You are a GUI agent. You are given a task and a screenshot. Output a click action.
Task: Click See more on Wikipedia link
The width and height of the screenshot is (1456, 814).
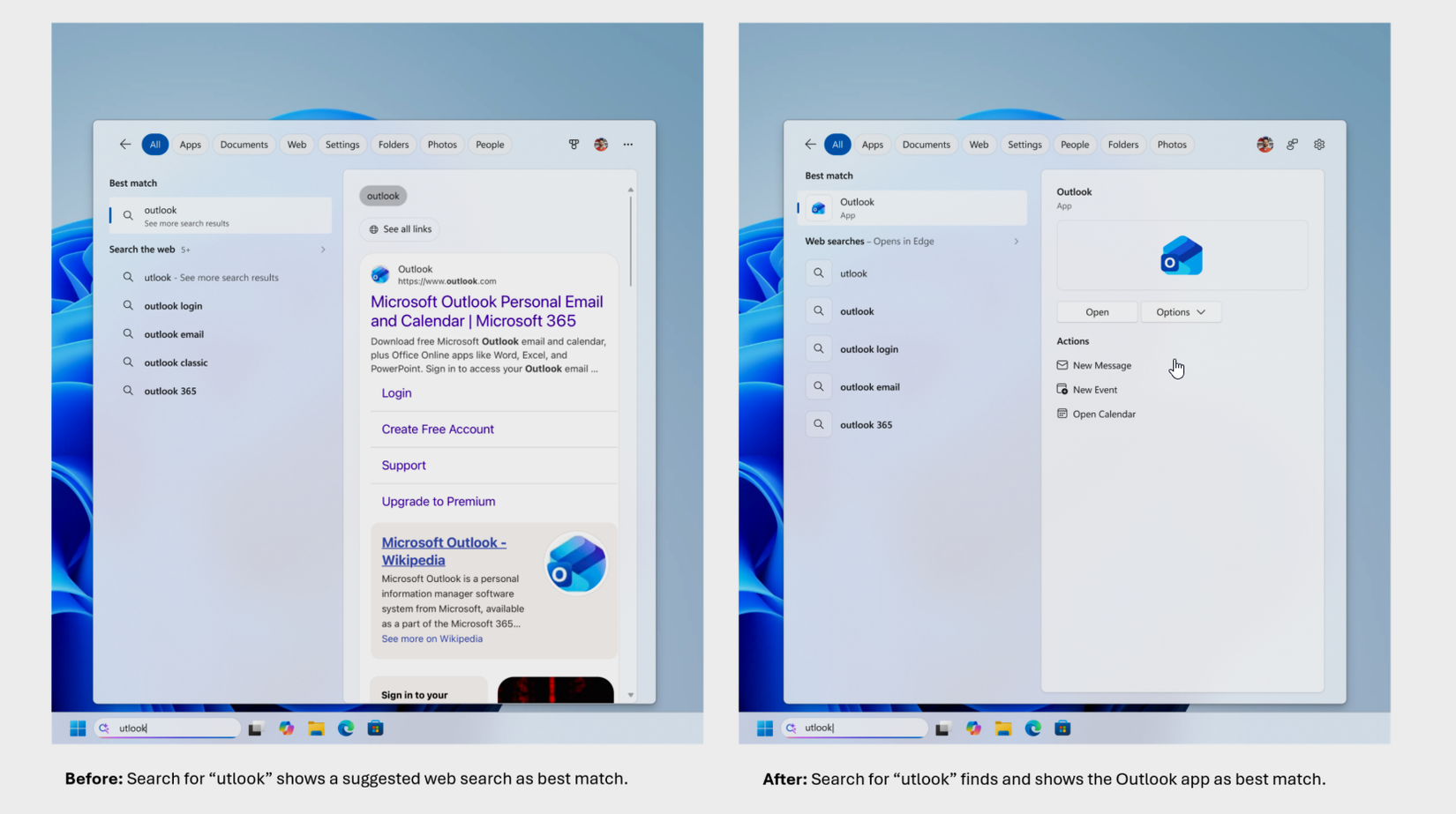coord(432,639)
